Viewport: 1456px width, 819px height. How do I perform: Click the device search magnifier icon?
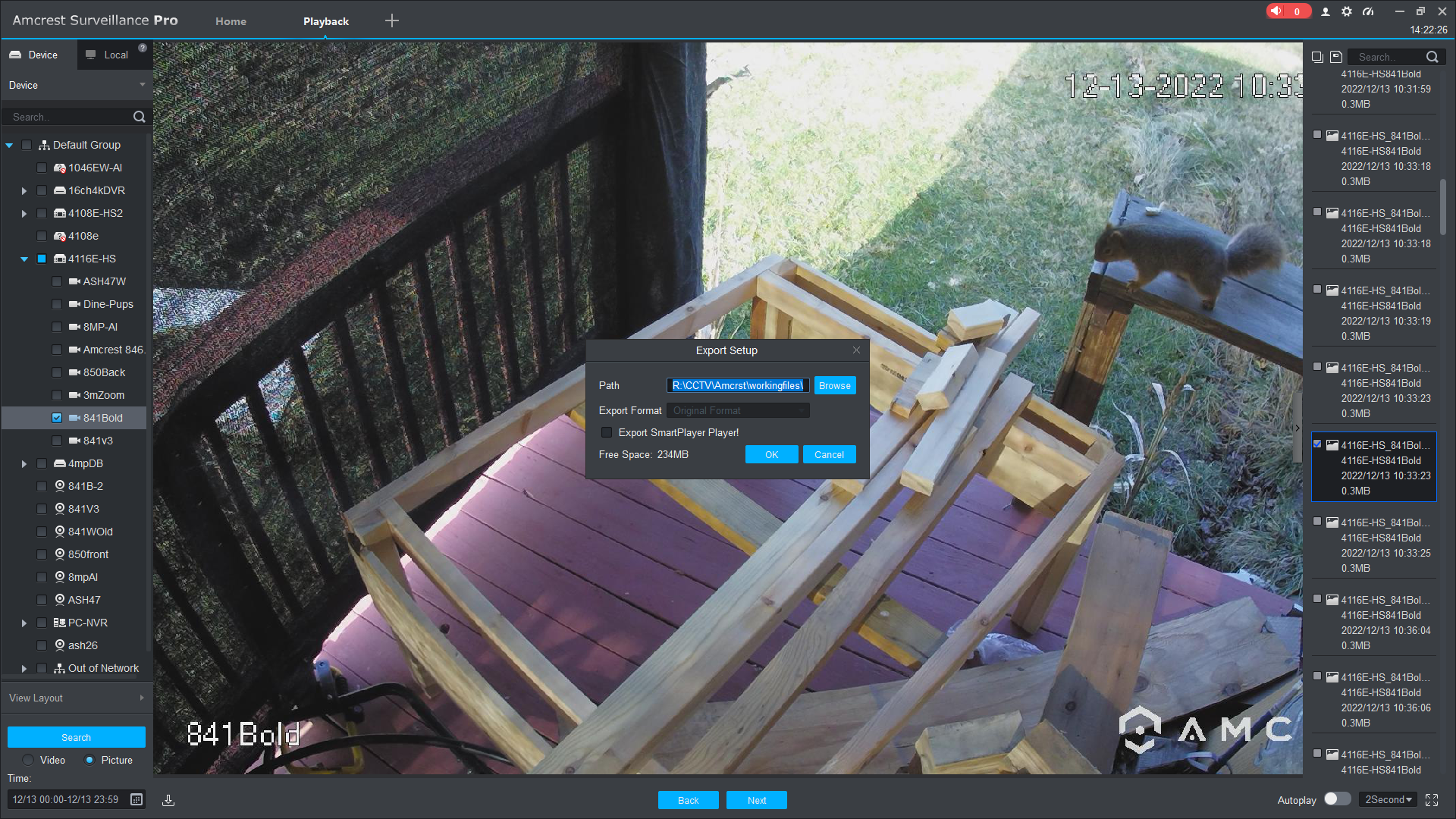point(140,117)
